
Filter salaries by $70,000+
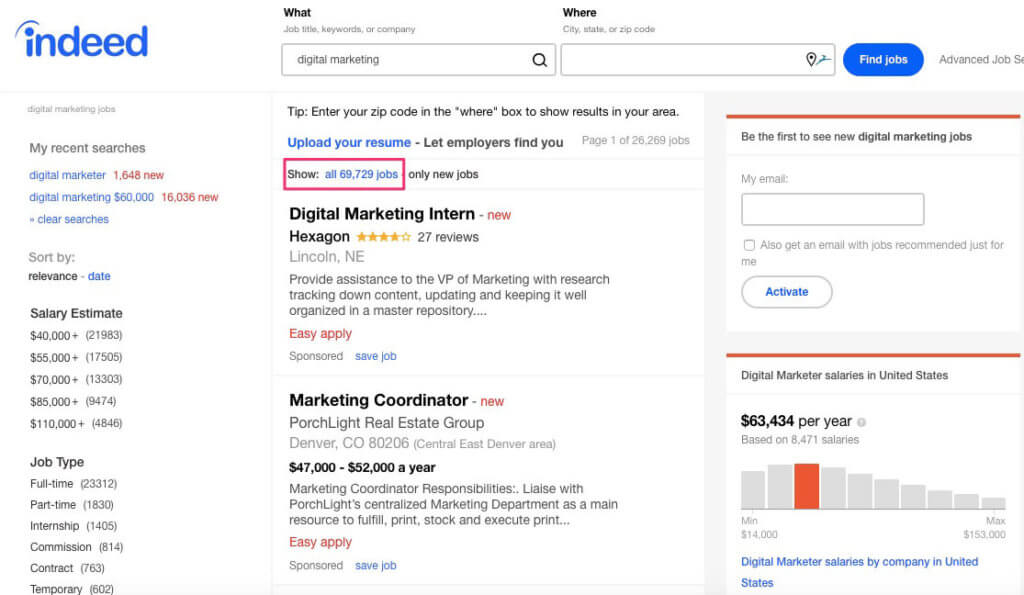(49, 381)
